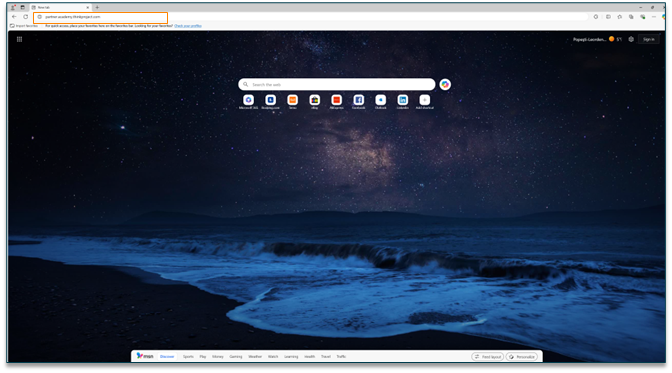Viewport: 672px width, 373px height.
Task: Open the eBay shortcut
Action: tap(315, 102)
